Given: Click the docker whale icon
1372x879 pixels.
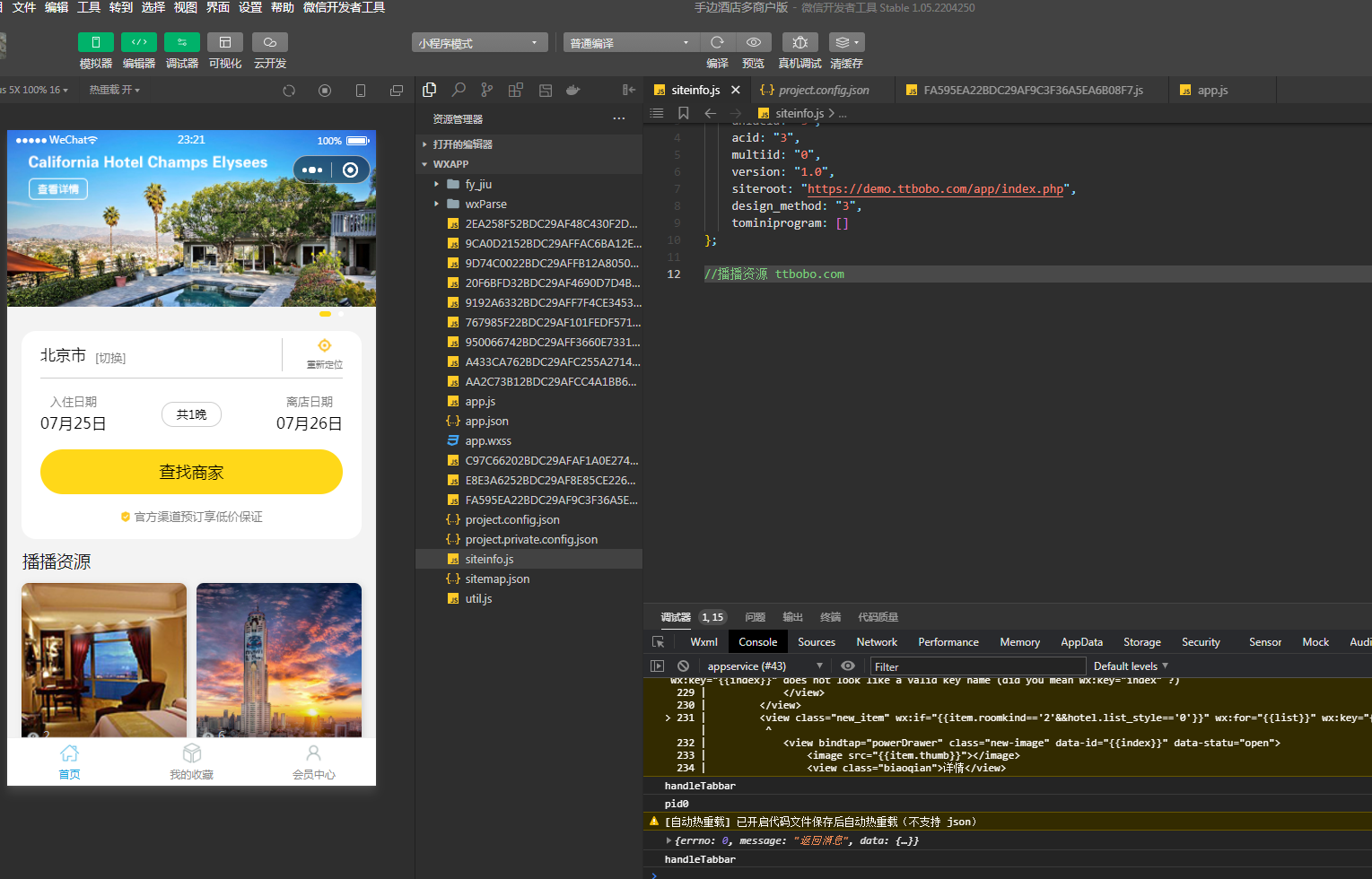Looking at the screenshot, I should coord(573,90).
